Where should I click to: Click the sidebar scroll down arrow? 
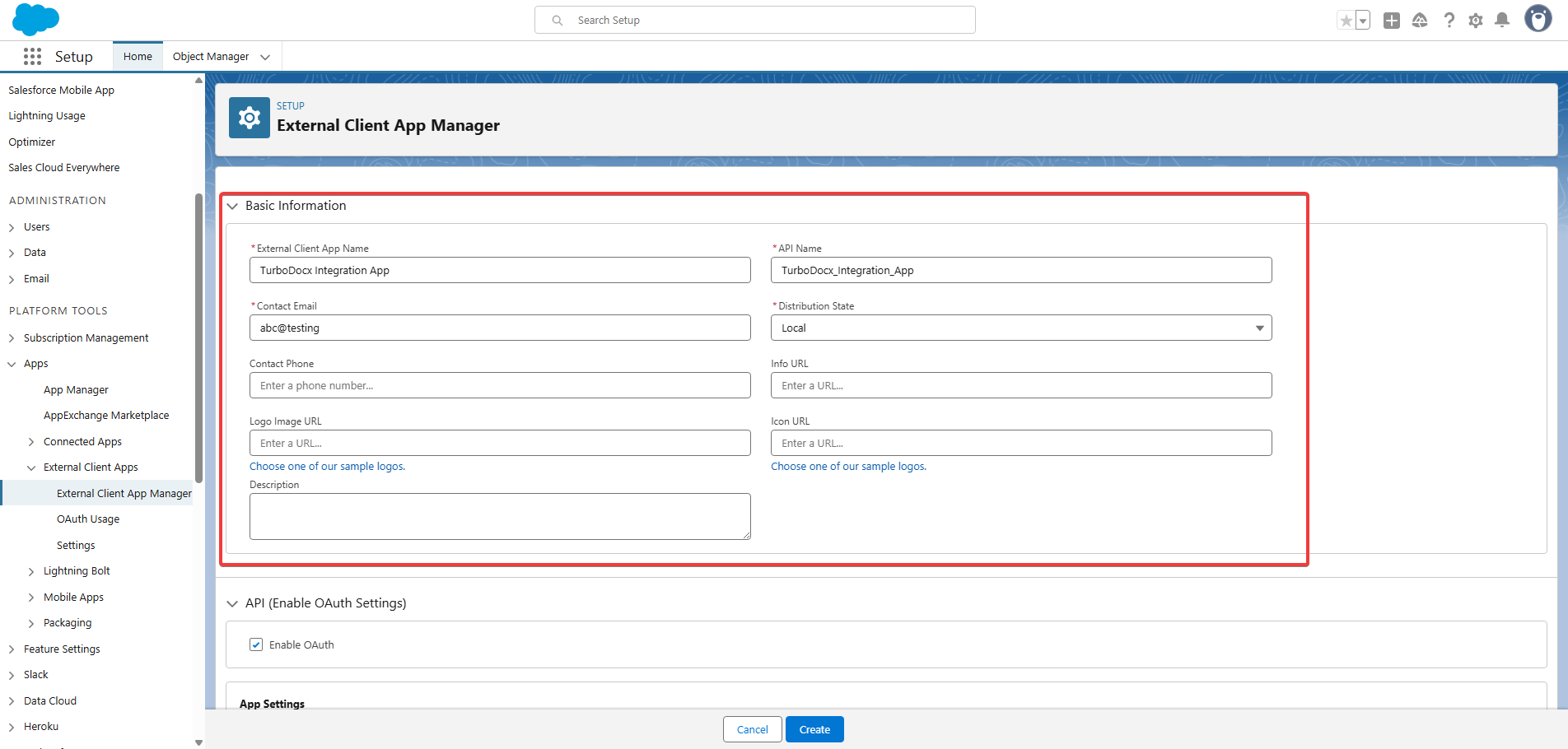(x=198, y=742)
